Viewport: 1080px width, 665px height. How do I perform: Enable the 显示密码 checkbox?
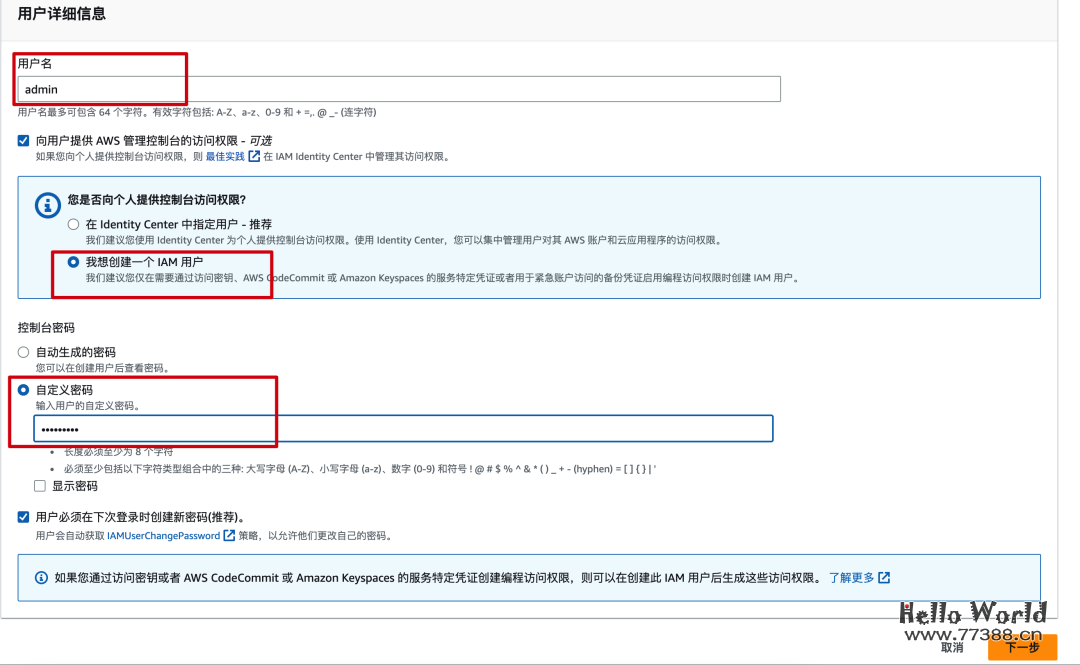[40, 485]
